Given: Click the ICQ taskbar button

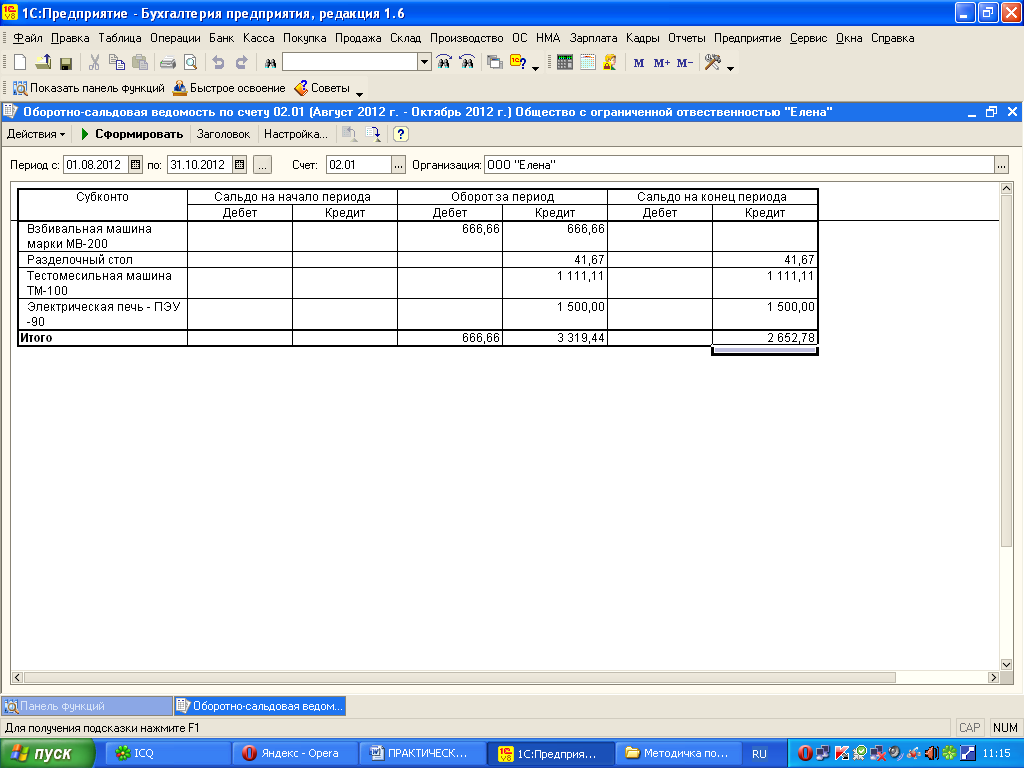Looking at the screenshot, I should [167, 753].
